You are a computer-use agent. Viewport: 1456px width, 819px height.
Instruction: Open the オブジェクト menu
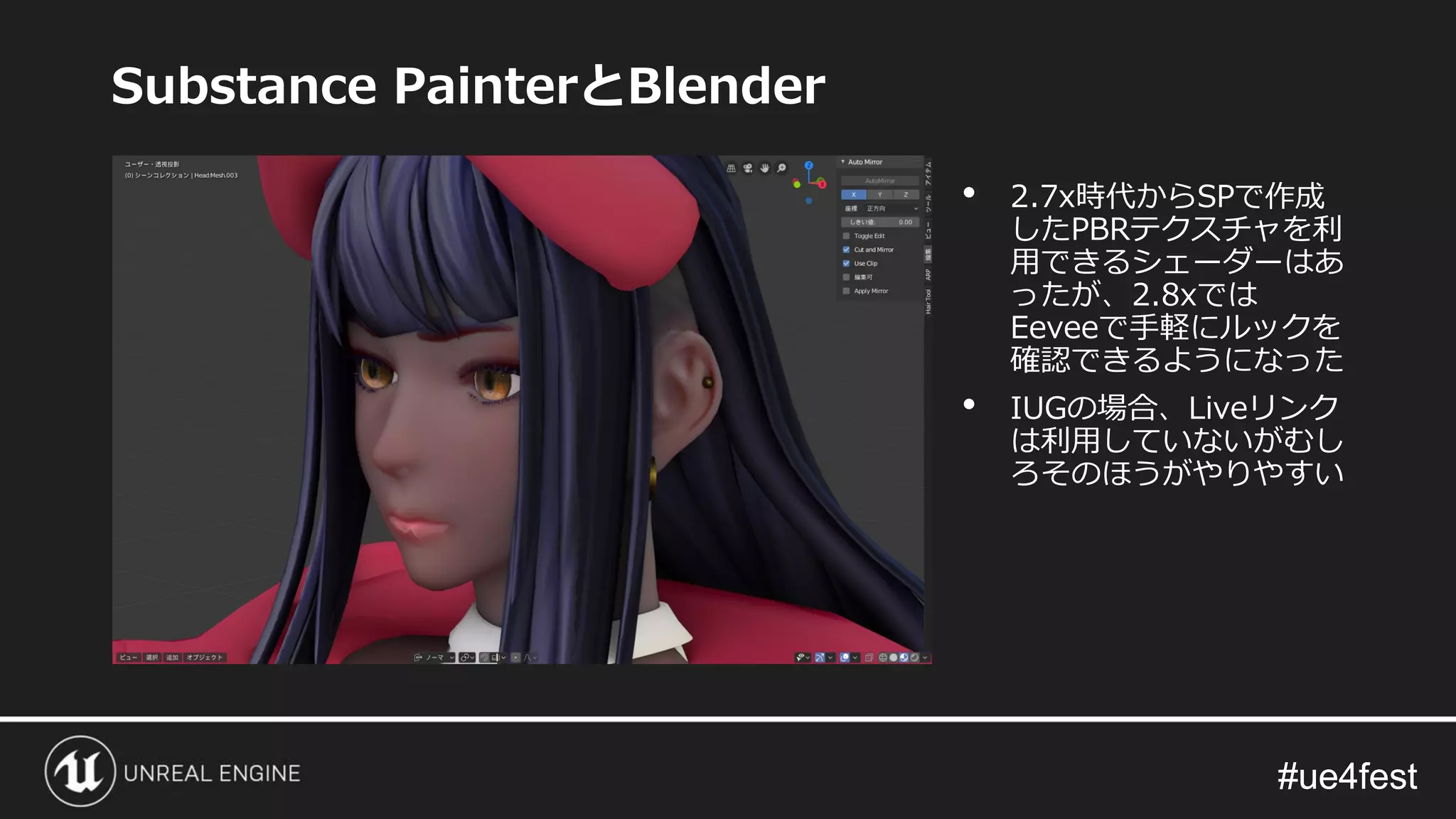(204, 658)
